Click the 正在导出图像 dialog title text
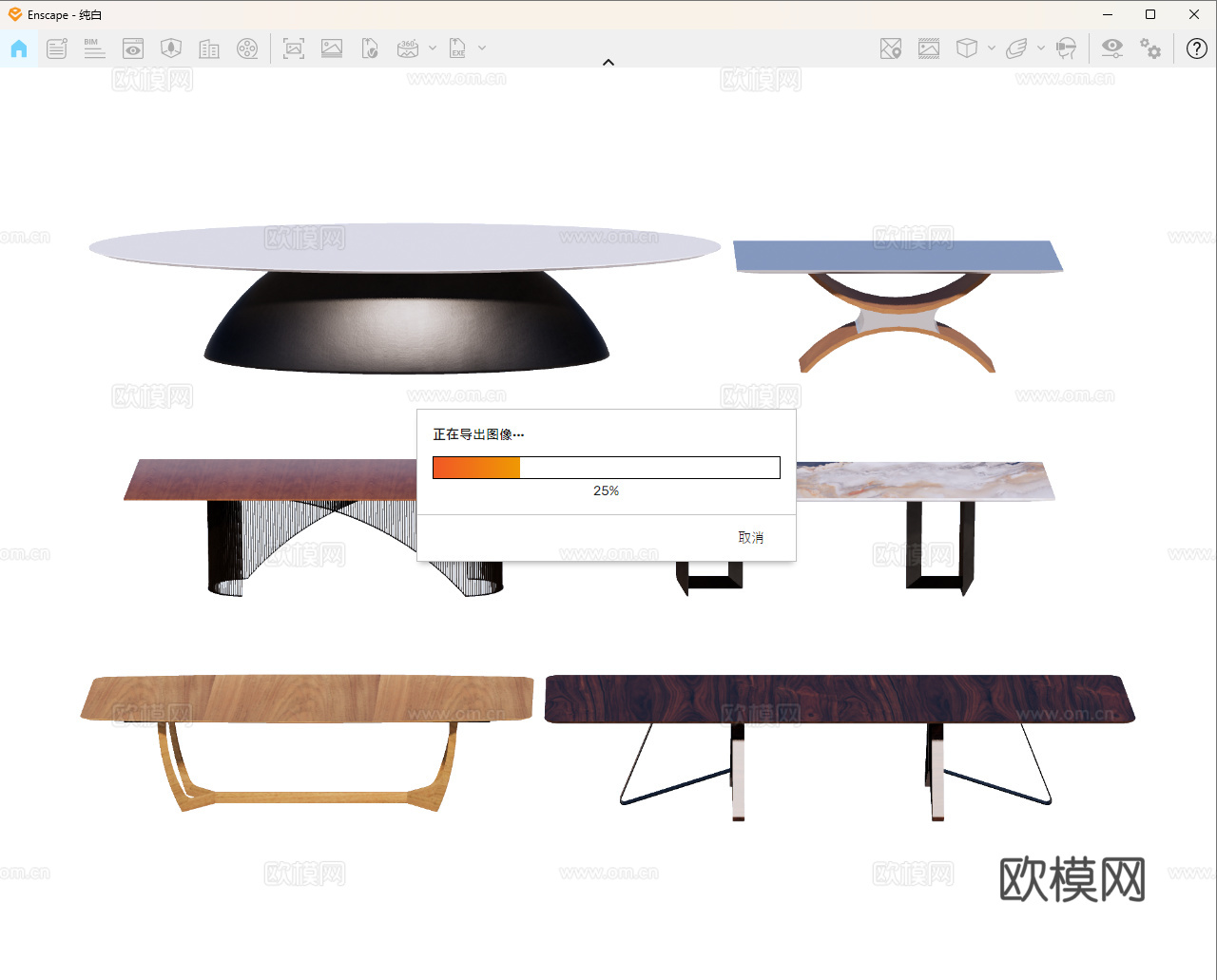Screen dimensions: 1217x980 (x=478, y=434)
